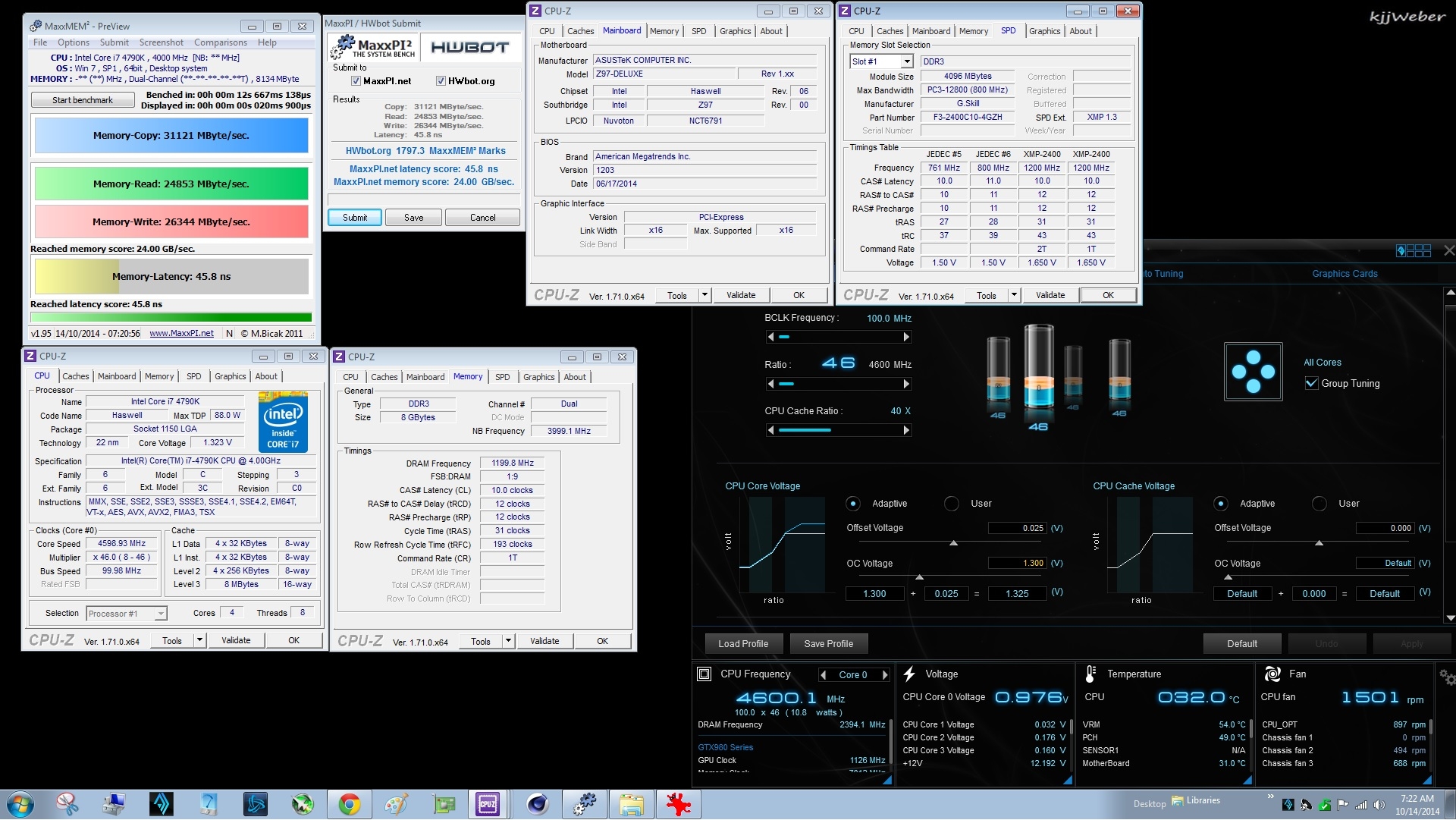Open the gears settings app on taskbar
Screen dimensions: 1456x820
coord(585,804)
